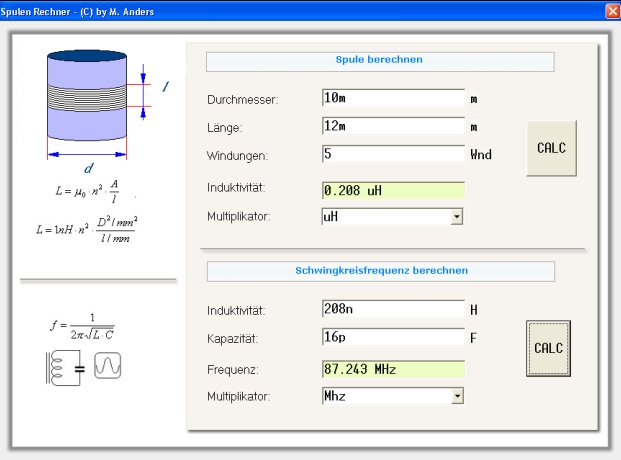Viewport: 621px width, 460px height.
Task: Click the oscilloscope sine wave icon
Action: point(108,366)
